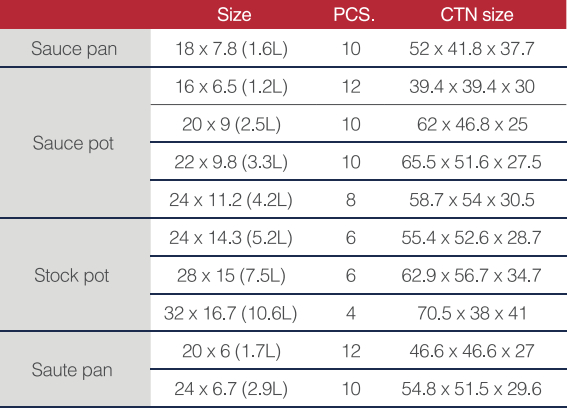Click the PCS value 8 cell
The width and height of the screenshot is (567, 408).
[350, 200]
